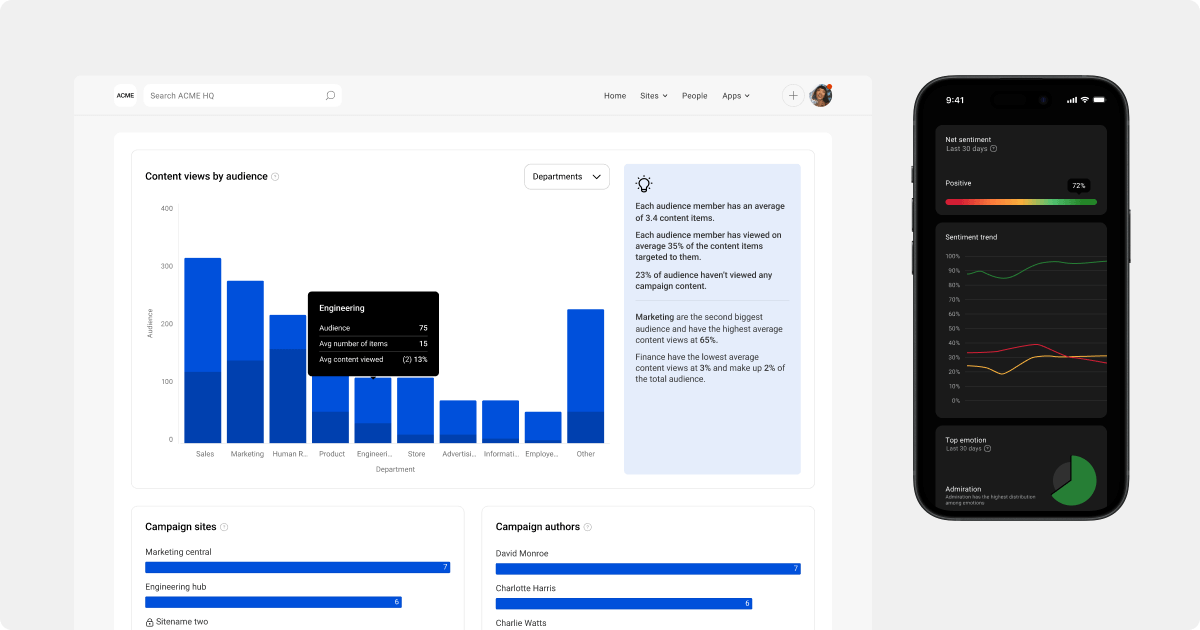Click the David Monroe name
The image size is (1200, 630).
pyautogui.click(x=522, y=553)
